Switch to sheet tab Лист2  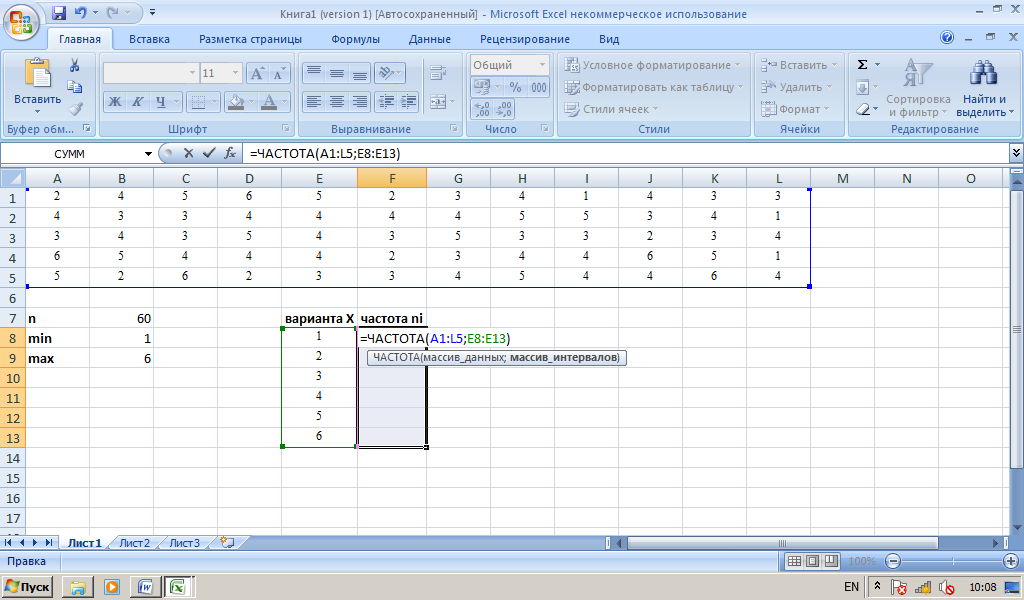(x=135, y=543)
